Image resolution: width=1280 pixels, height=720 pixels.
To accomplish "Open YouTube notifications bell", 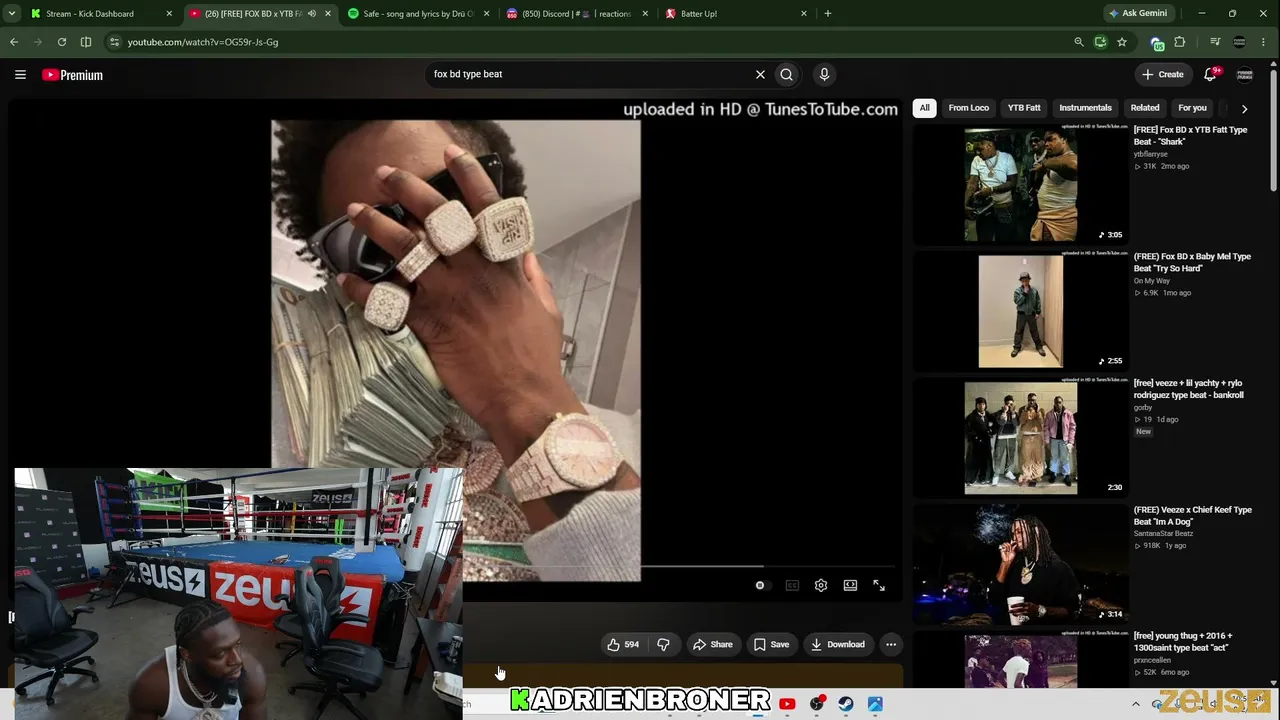I will pos(1210,74).
